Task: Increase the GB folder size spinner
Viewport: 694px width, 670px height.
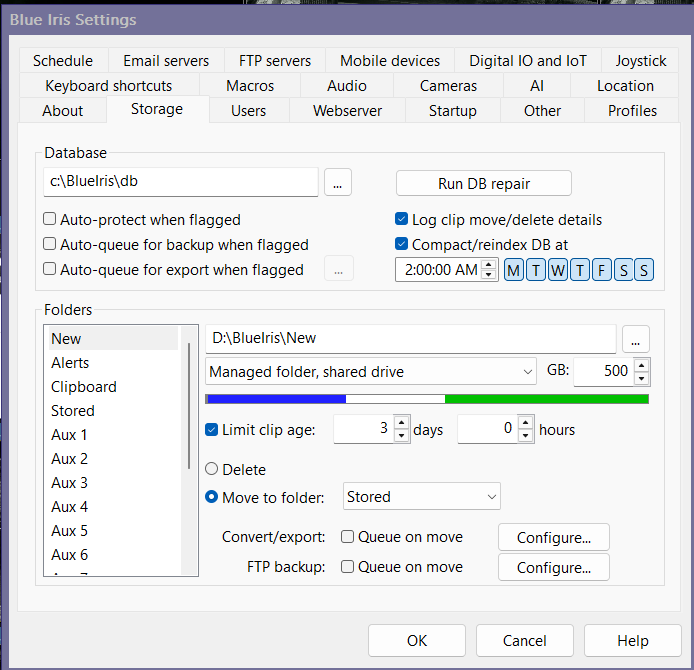Action: 642,365
